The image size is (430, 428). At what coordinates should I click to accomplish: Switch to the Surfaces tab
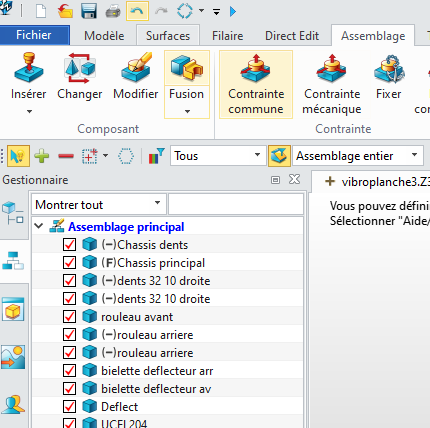tap(168, 36)
